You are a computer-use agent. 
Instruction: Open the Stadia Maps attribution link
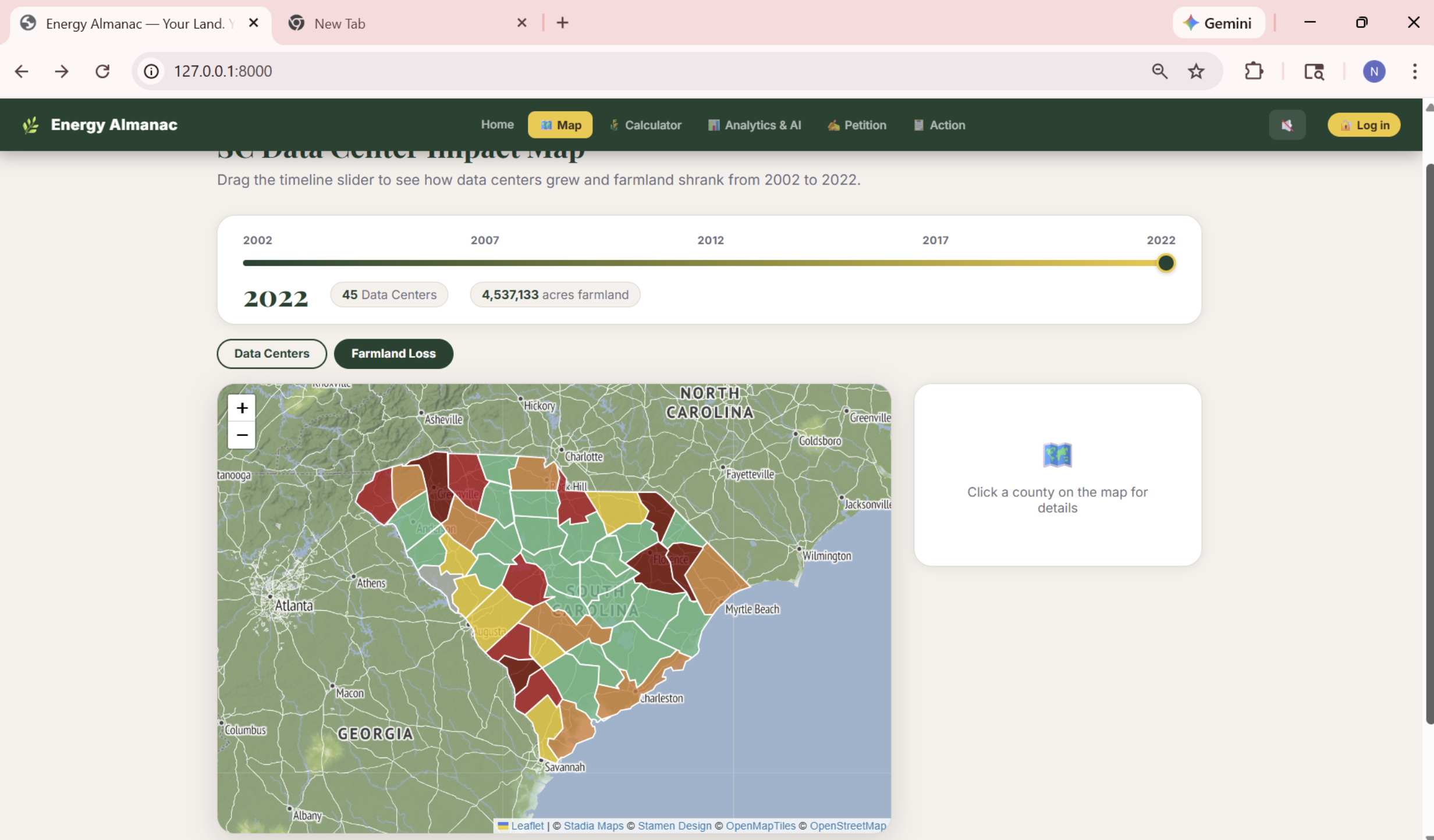point(593,825)
